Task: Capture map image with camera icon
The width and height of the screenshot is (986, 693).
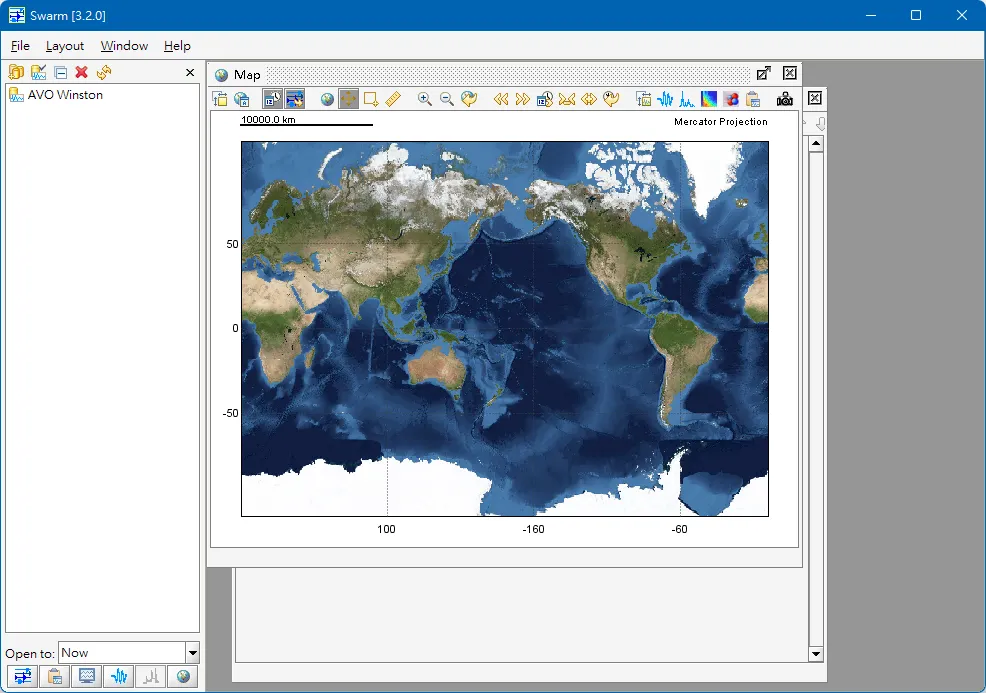Action: pos(785,99)
